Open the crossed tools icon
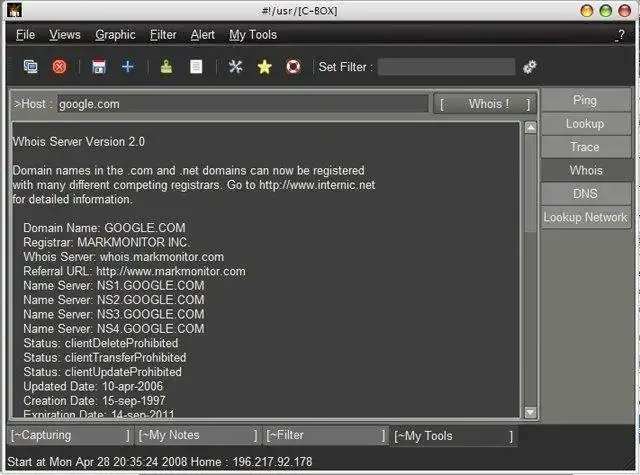 (x=236, y=67)
